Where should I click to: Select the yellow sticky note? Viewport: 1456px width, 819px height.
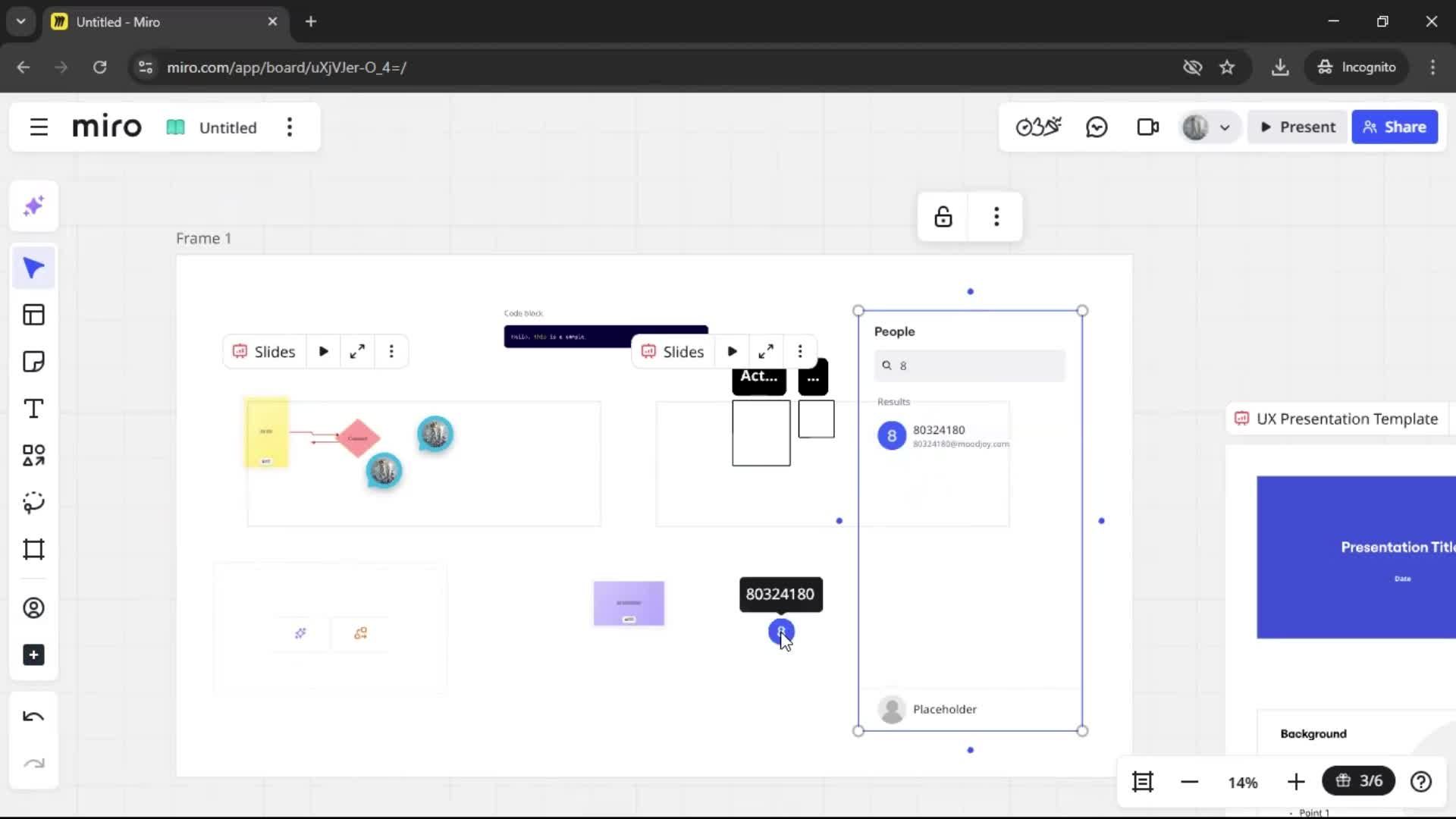(x=266, y=432)
